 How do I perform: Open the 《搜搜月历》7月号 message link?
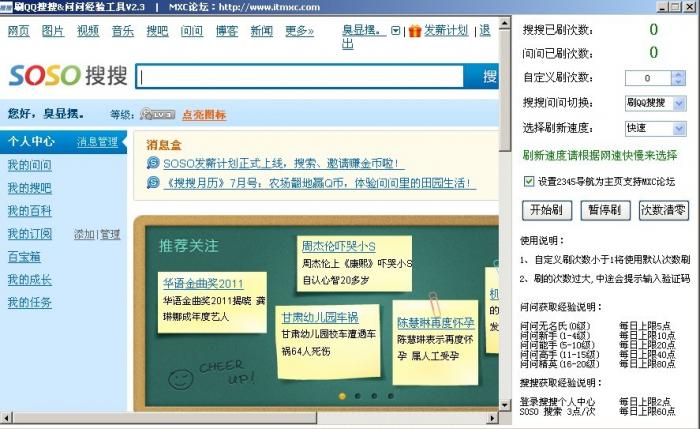(x=318, y=183)
